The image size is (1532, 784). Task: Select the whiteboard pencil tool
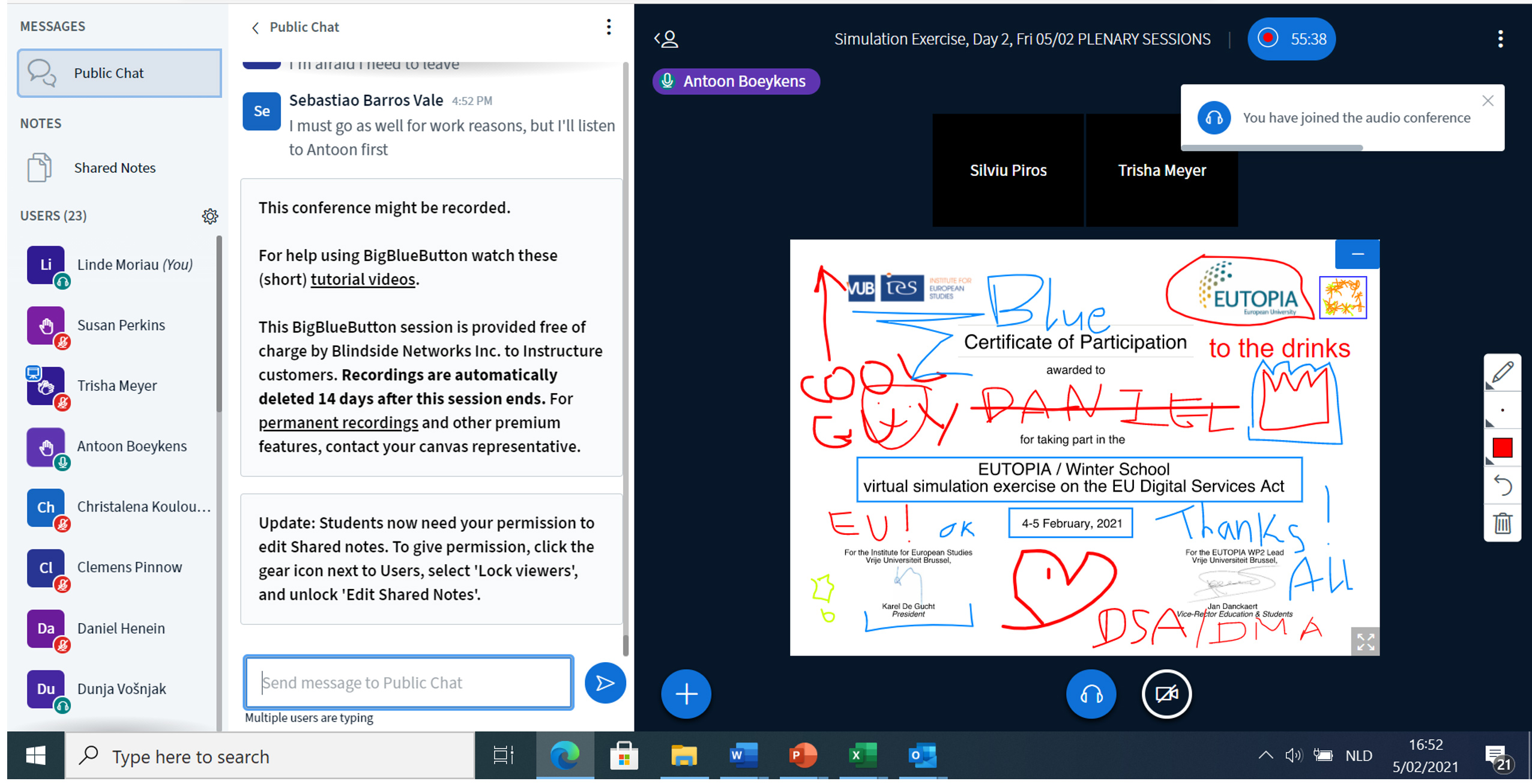[1501, 373]
